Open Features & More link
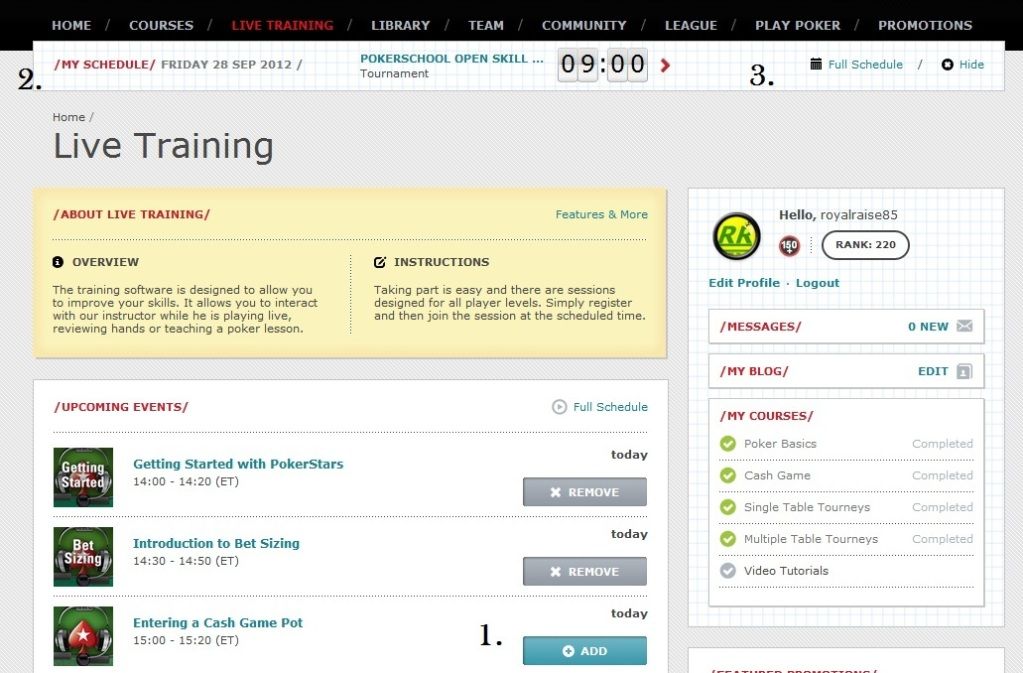Screen dimensions: 1023x673 coord(601,215)
